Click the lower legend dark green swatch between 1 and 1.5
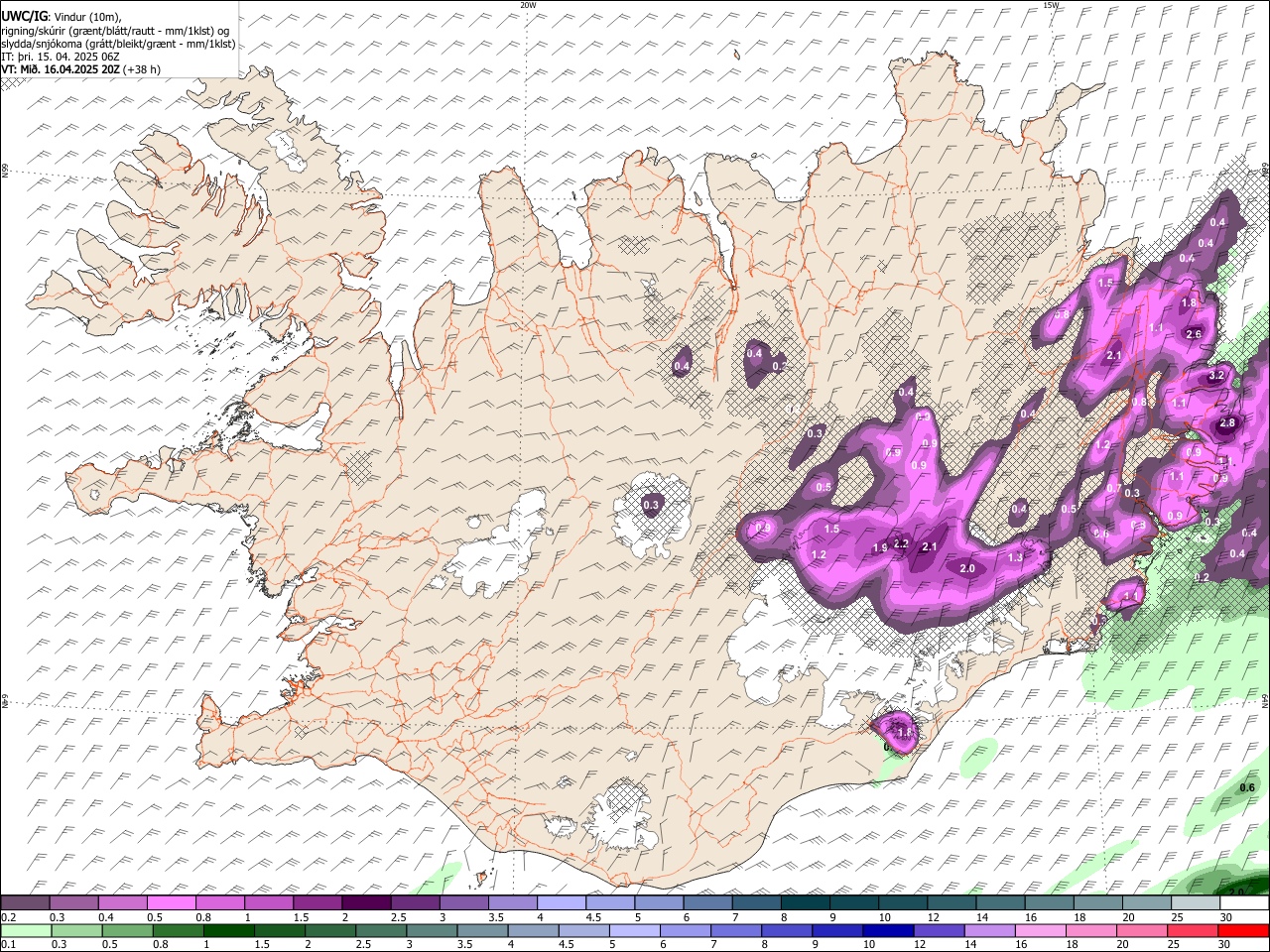Viewport: 1270px width, 952px height. 229,931
